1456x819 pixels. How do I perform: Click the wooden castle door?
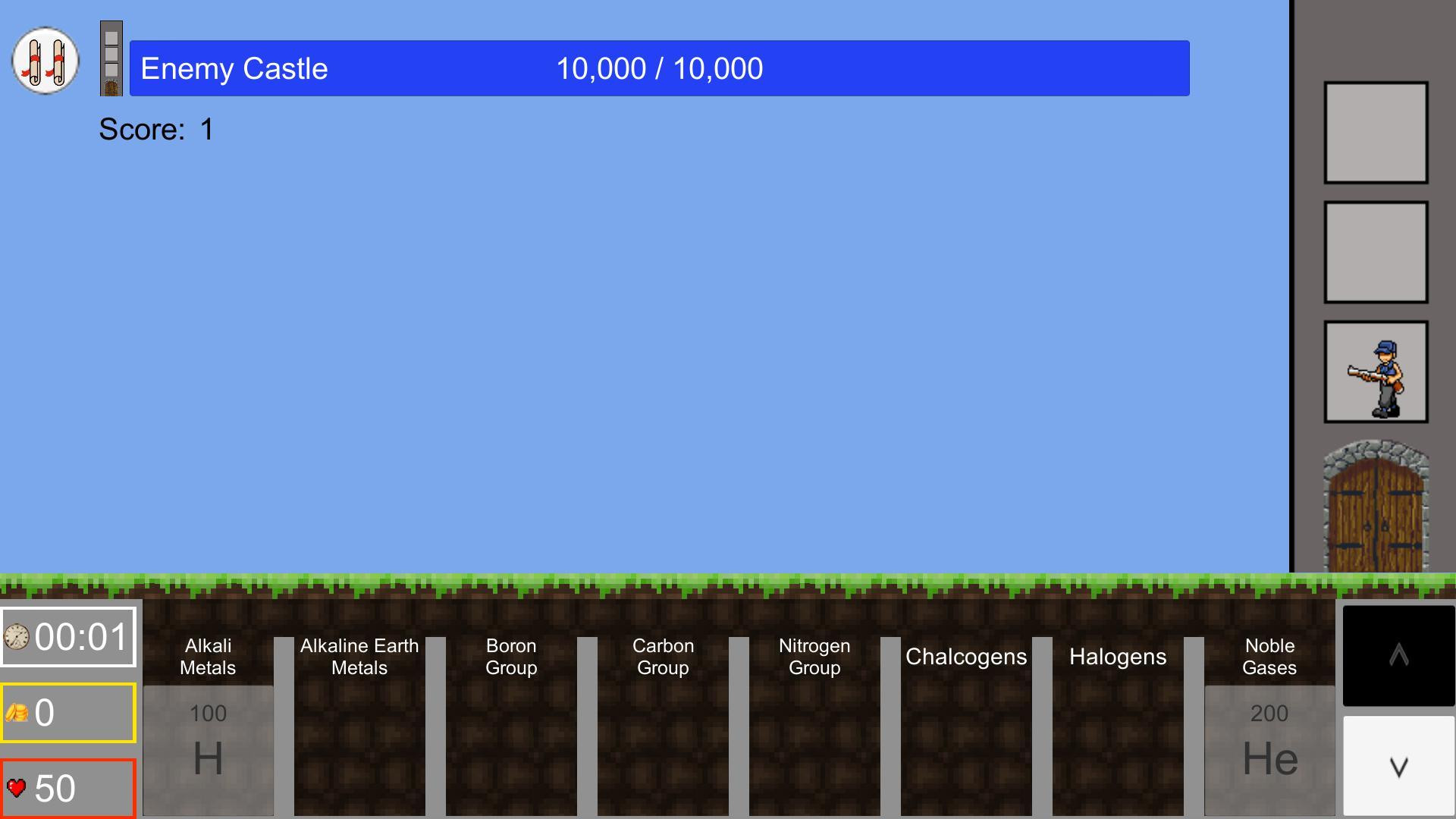(1376, 507)
